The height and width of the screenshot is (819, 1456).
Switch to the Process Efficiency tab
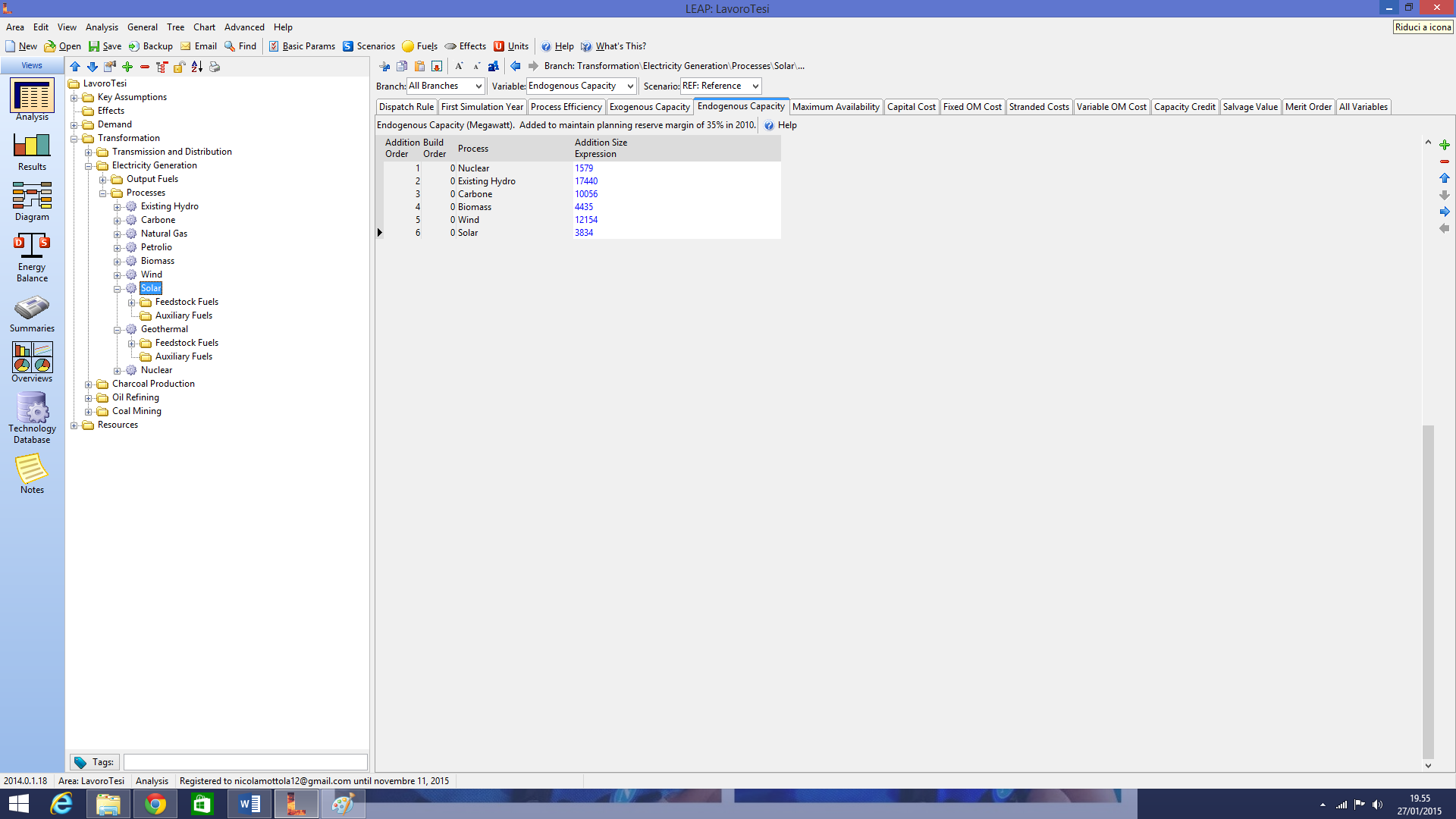pos(566,107)
